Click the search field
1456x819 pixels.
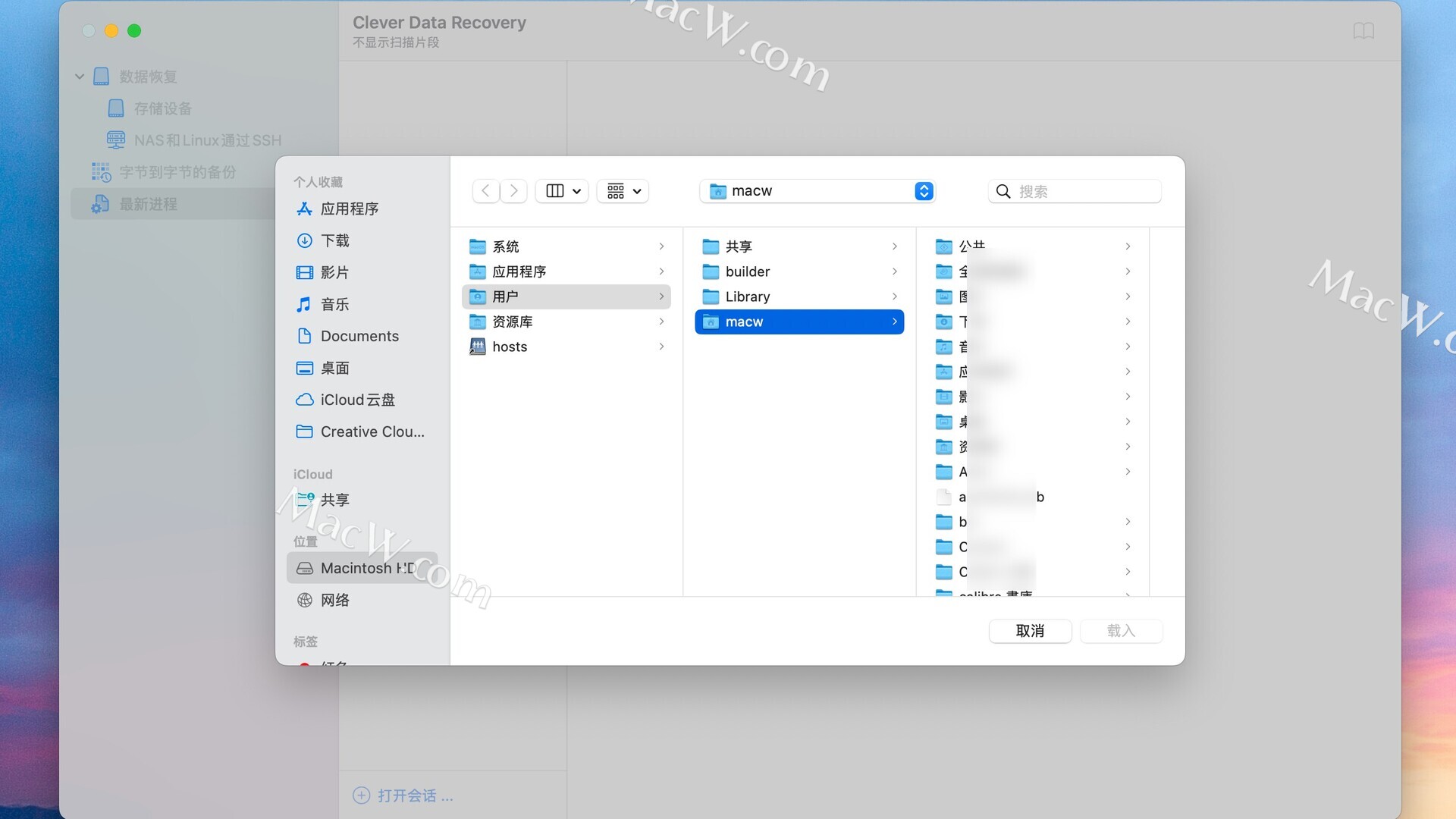pos(1084,191)
